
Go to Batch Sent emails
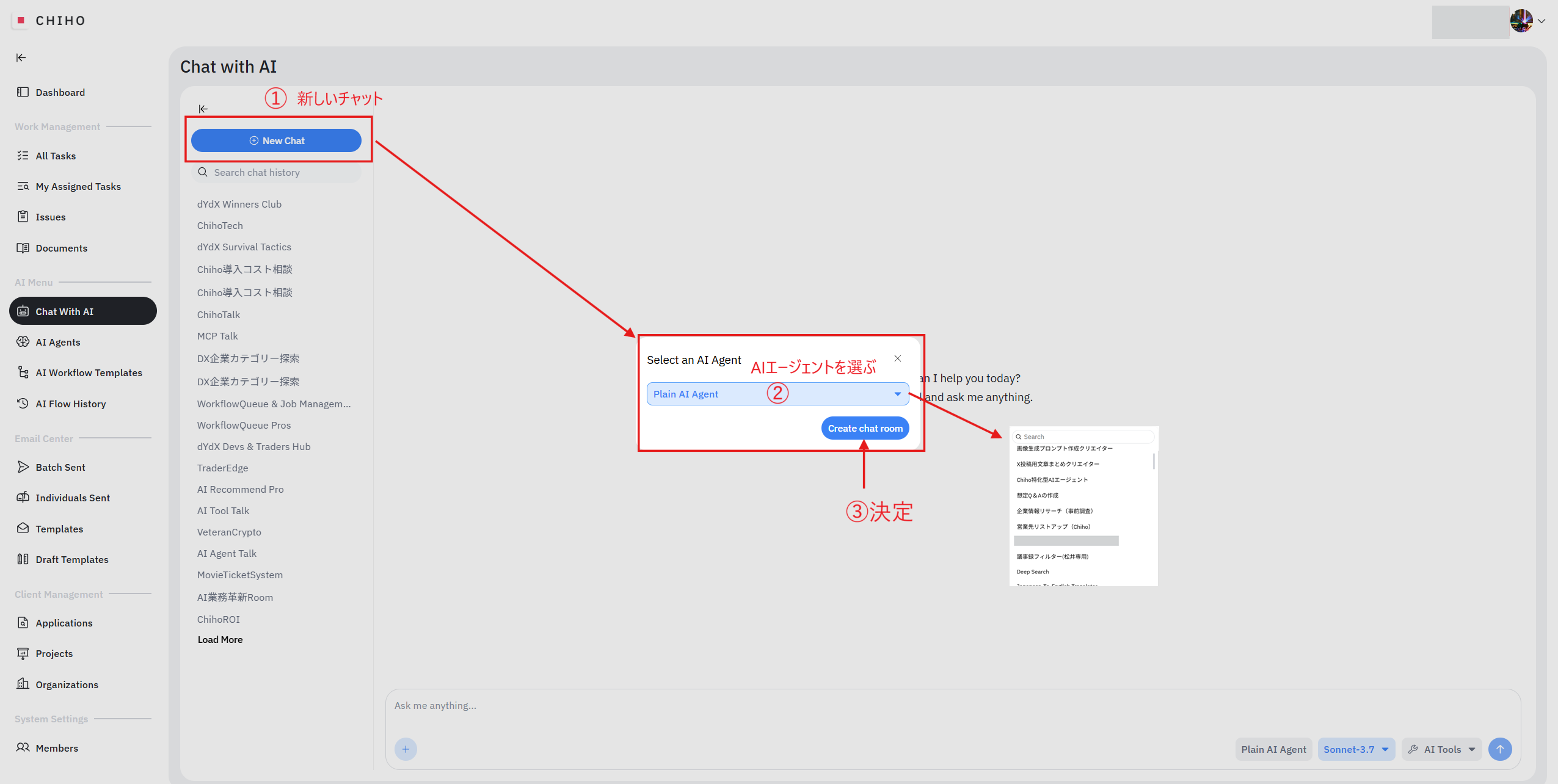[60, 467]
